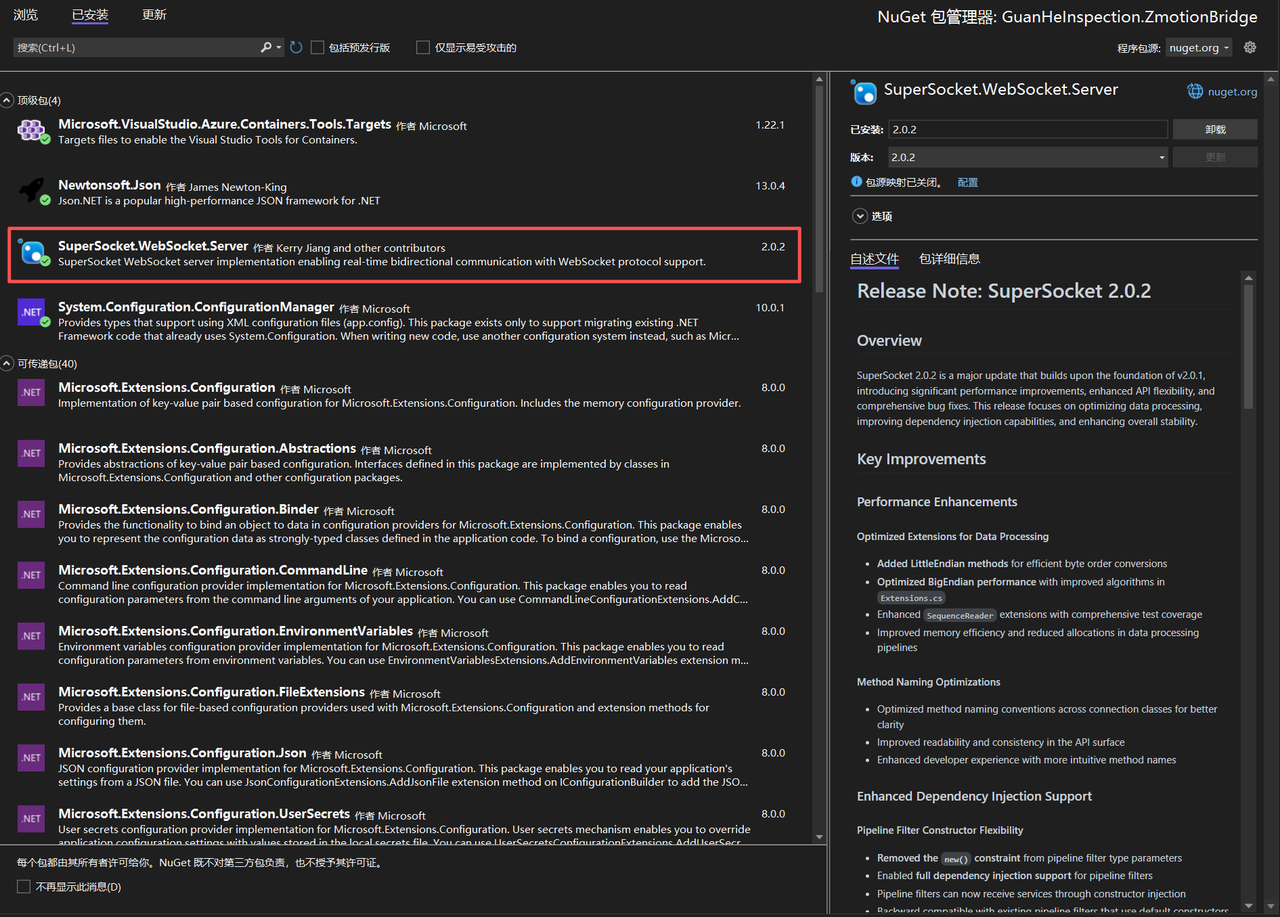1280x917 pixels.
Task: Click the Configuration.Abstractions .NET icon
Action: point(32,453)
